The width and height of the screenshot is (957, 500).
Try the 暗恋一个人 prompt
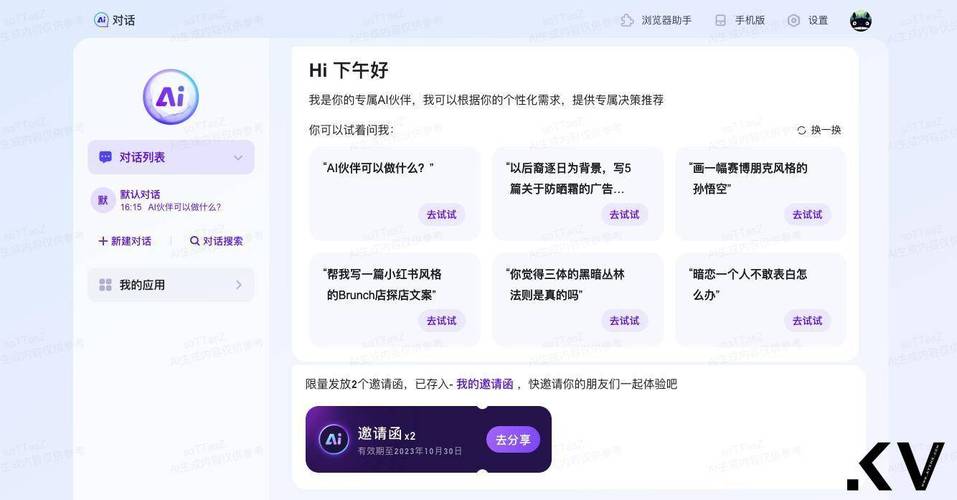[807, 321]
